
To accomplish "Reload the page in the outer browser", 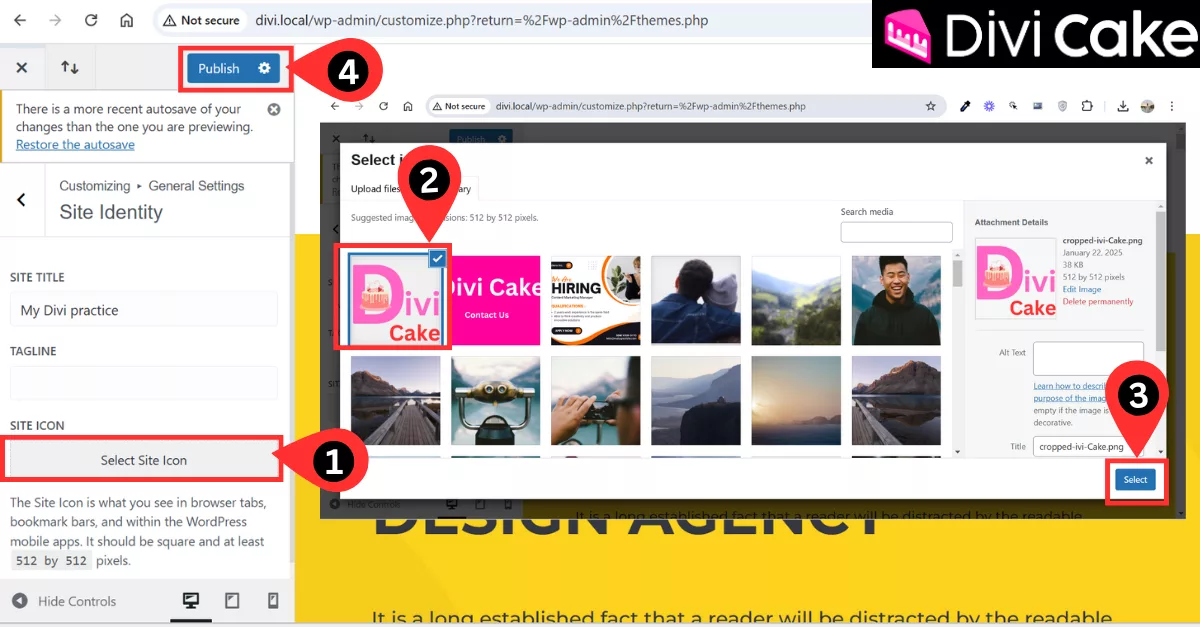I will (x=91, y=20).
